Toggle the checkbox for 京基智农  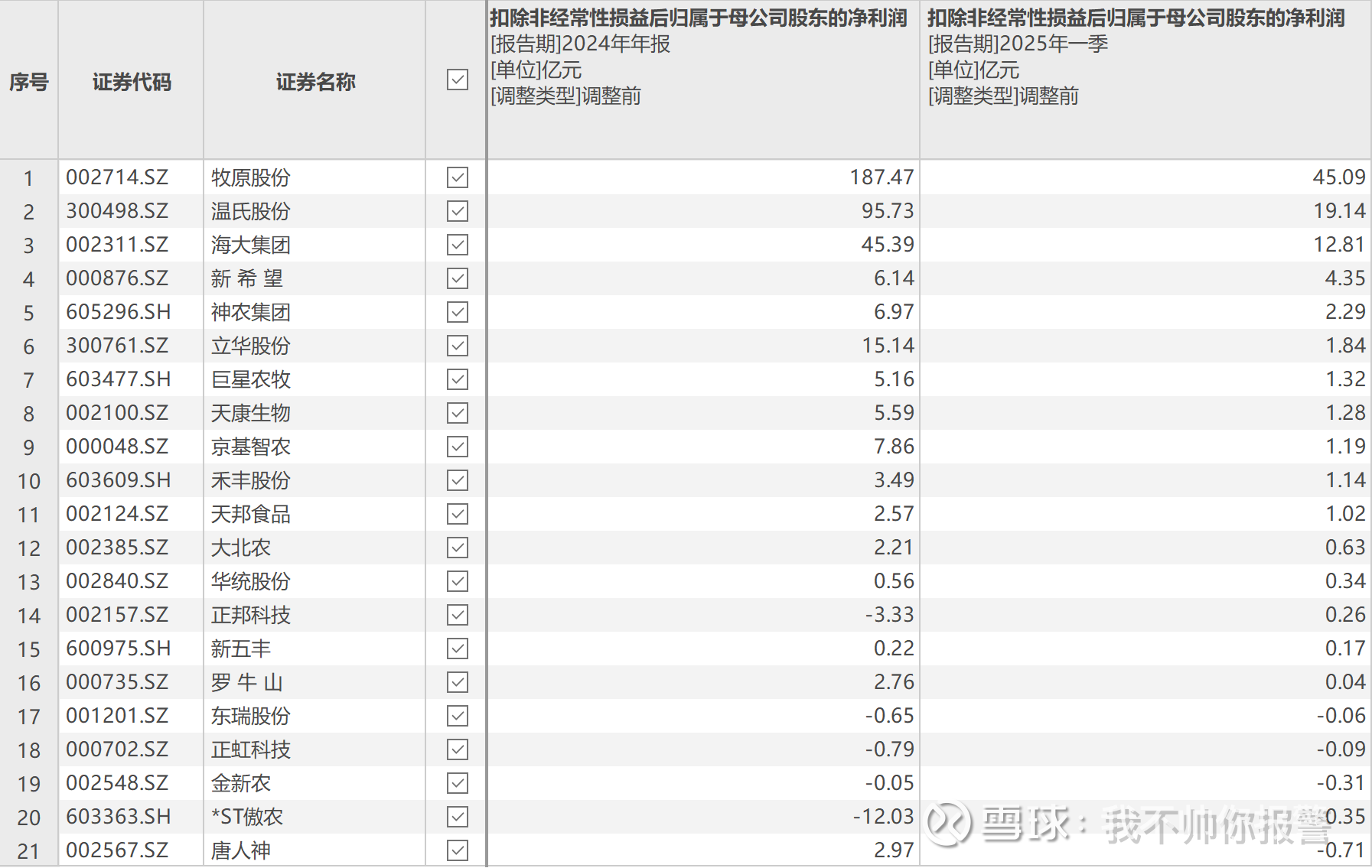[458, 447]
